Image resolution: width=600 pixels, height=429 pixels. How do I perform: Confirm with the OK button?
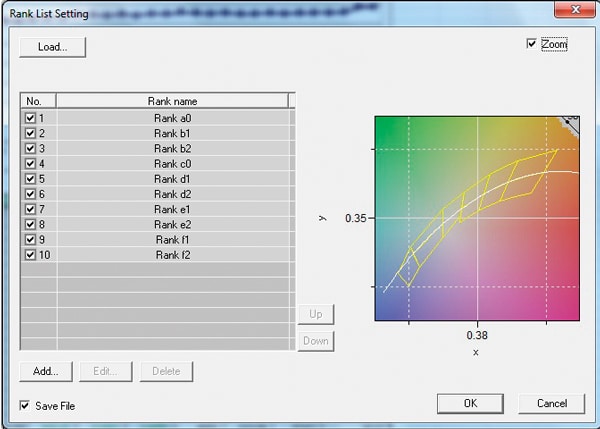tap(469, 403)
